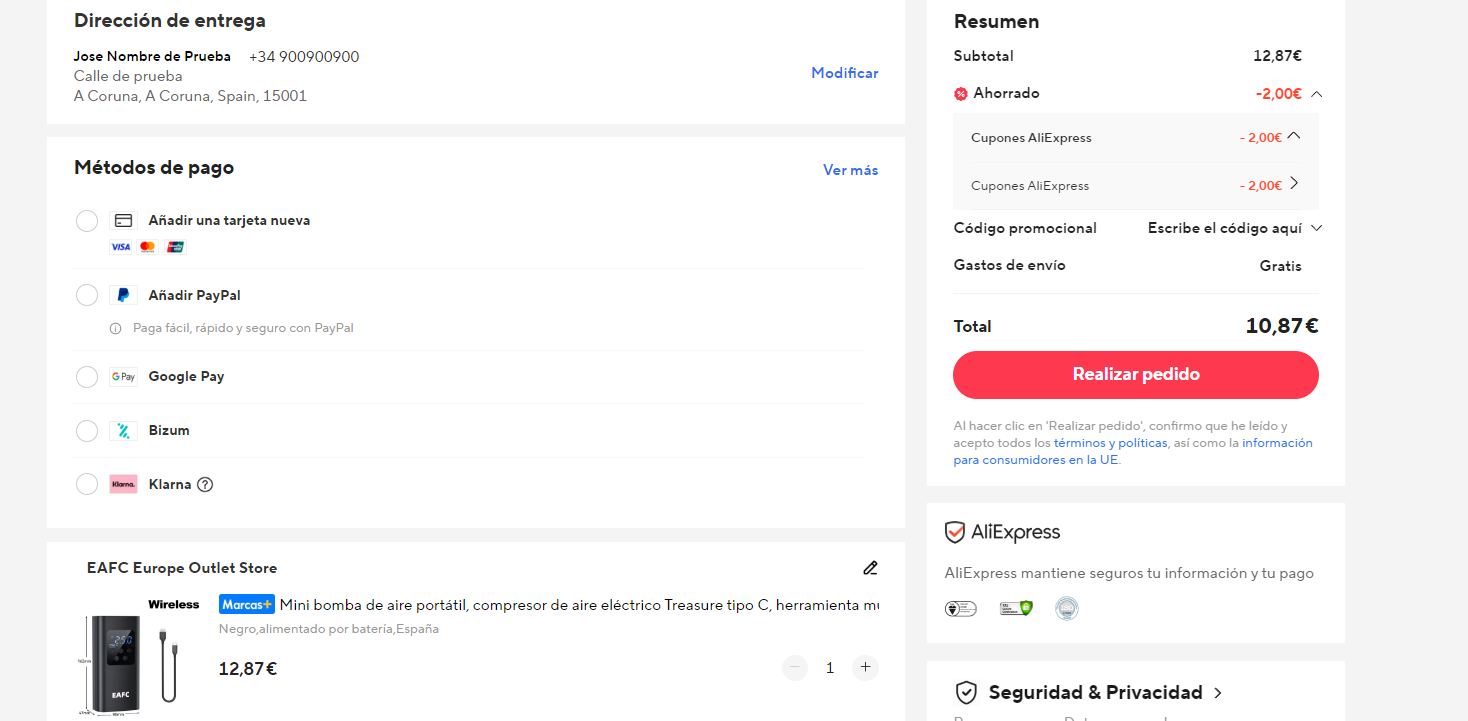The image size is (1468, 721).
Task: Open Ver más payment methods
Action: tap(850, 170)
